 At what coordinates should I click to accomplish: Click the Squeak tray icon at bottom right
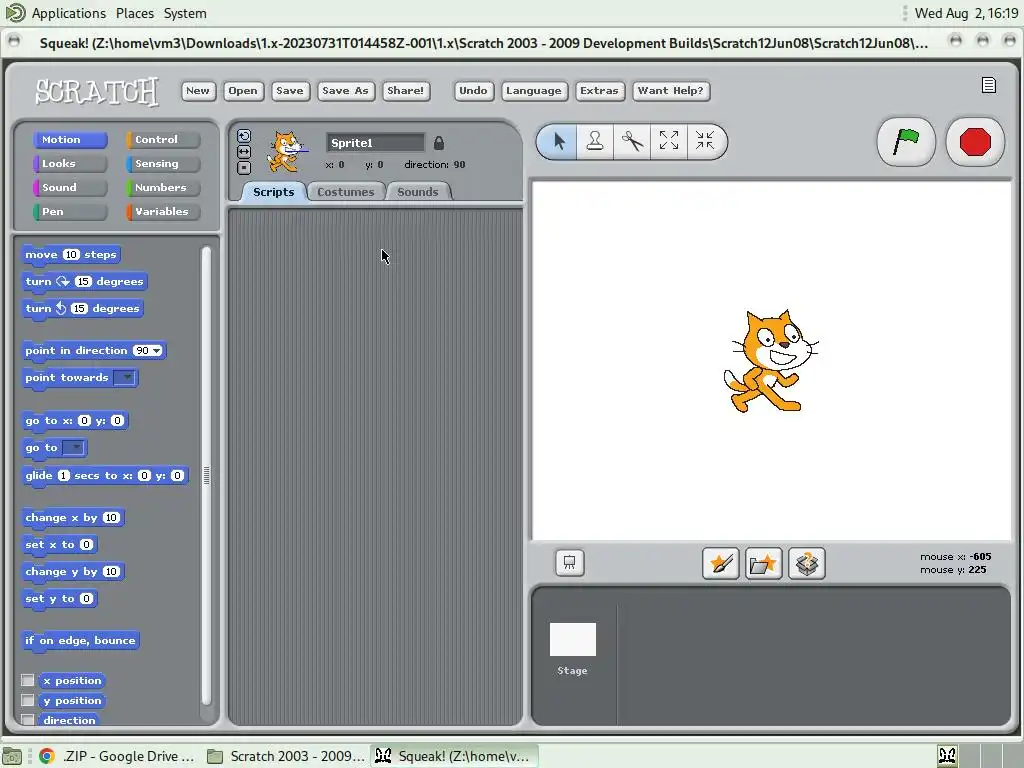pos(948,756)
